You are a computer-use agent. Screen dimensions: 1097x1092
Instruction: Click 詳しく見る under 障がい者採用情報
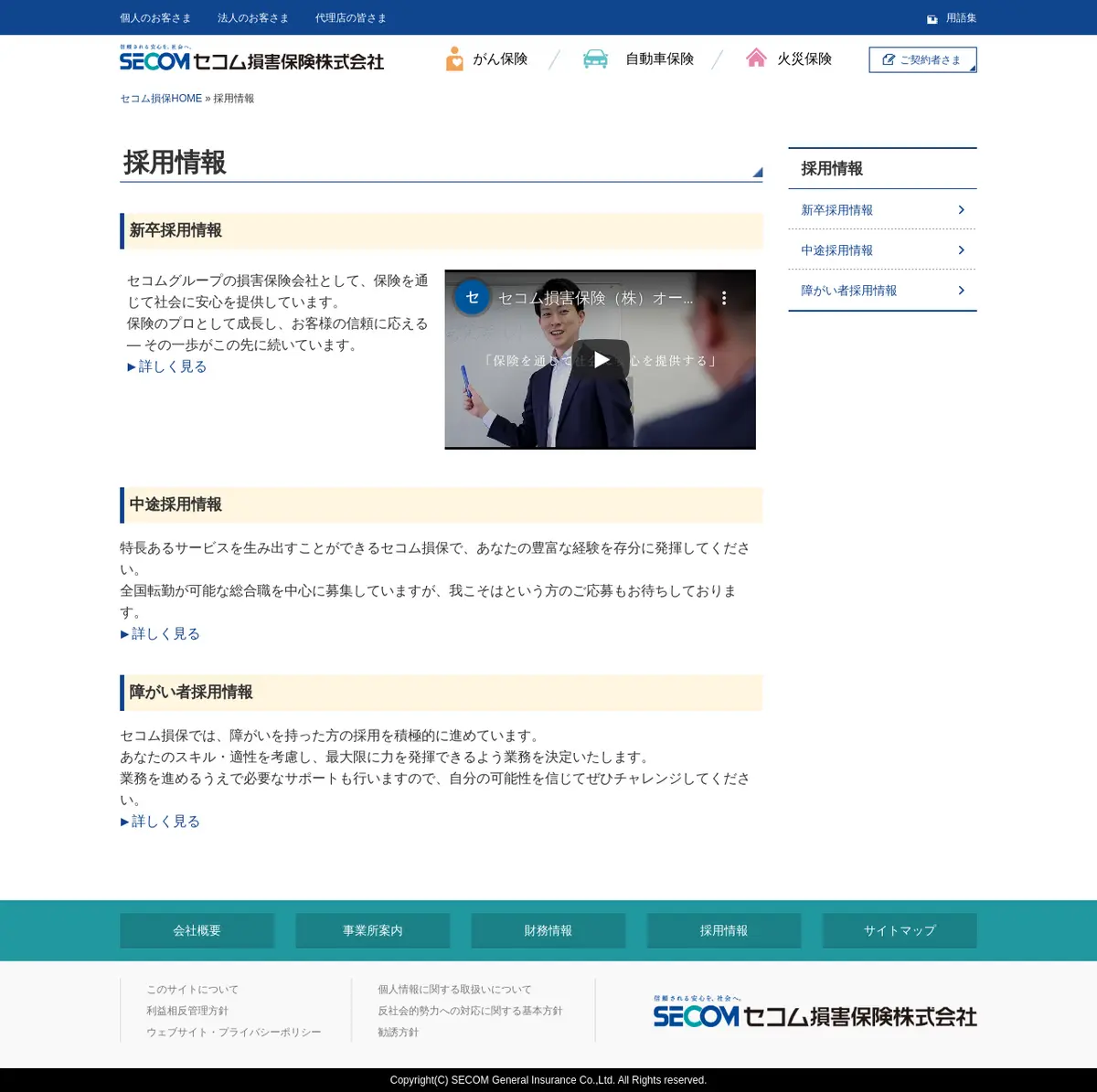coord(160,822)
